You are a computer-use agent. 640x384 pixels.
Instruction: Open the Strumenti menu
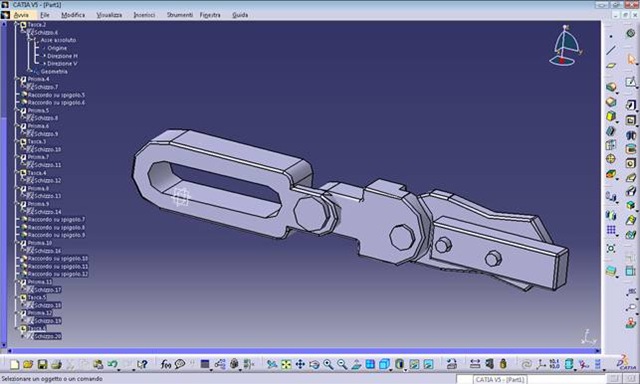pos(180,15)
